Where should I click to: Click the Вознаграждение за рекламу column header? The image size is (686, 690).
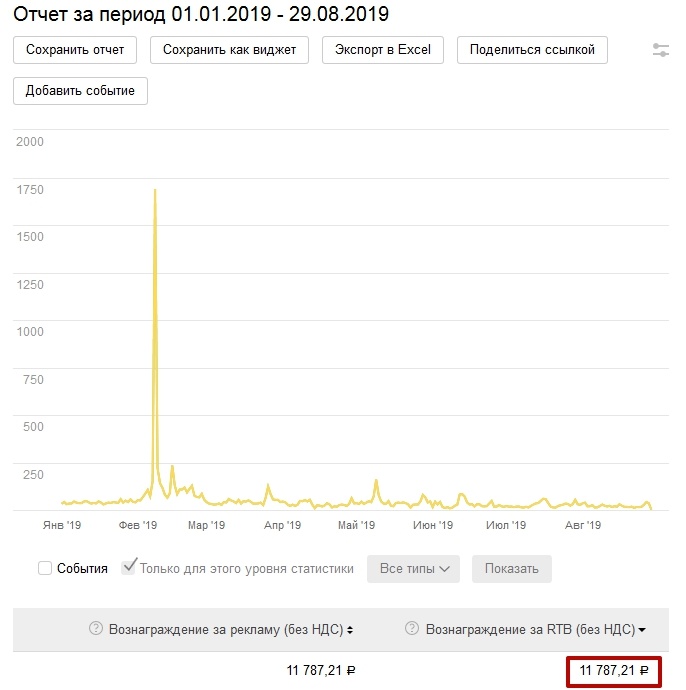pyautogui.click(x=226, y=629)
